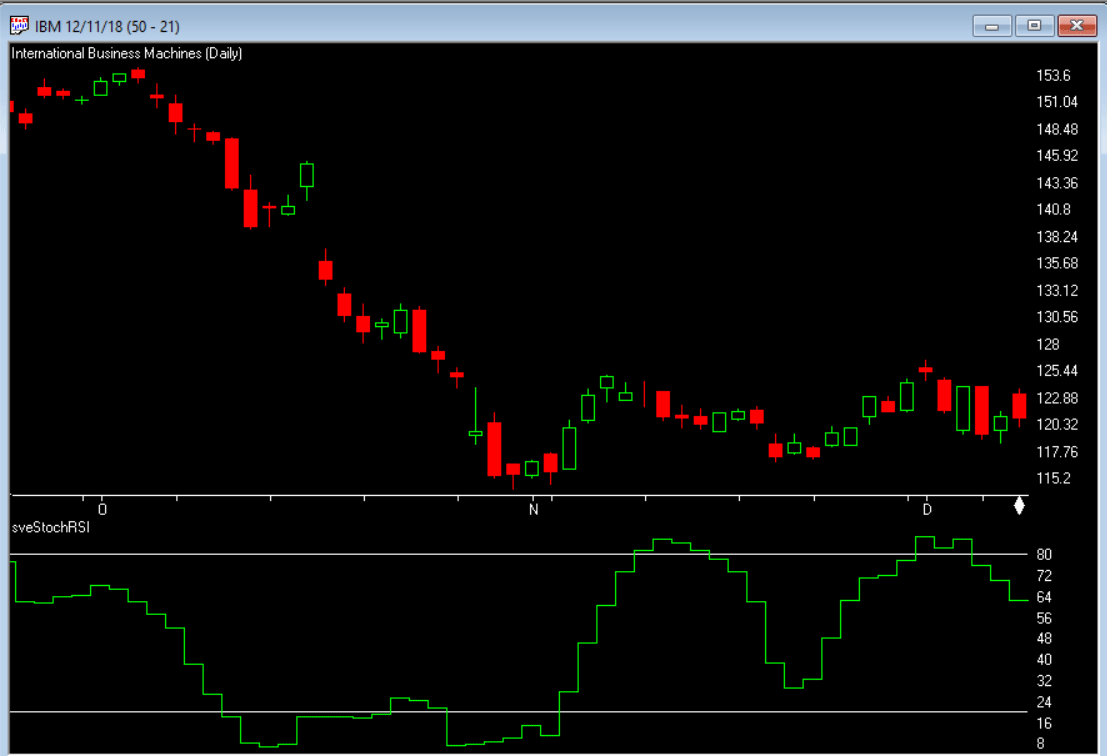
Task: Click the 151.04 price axis label
Action: [x=1057, y=102]
